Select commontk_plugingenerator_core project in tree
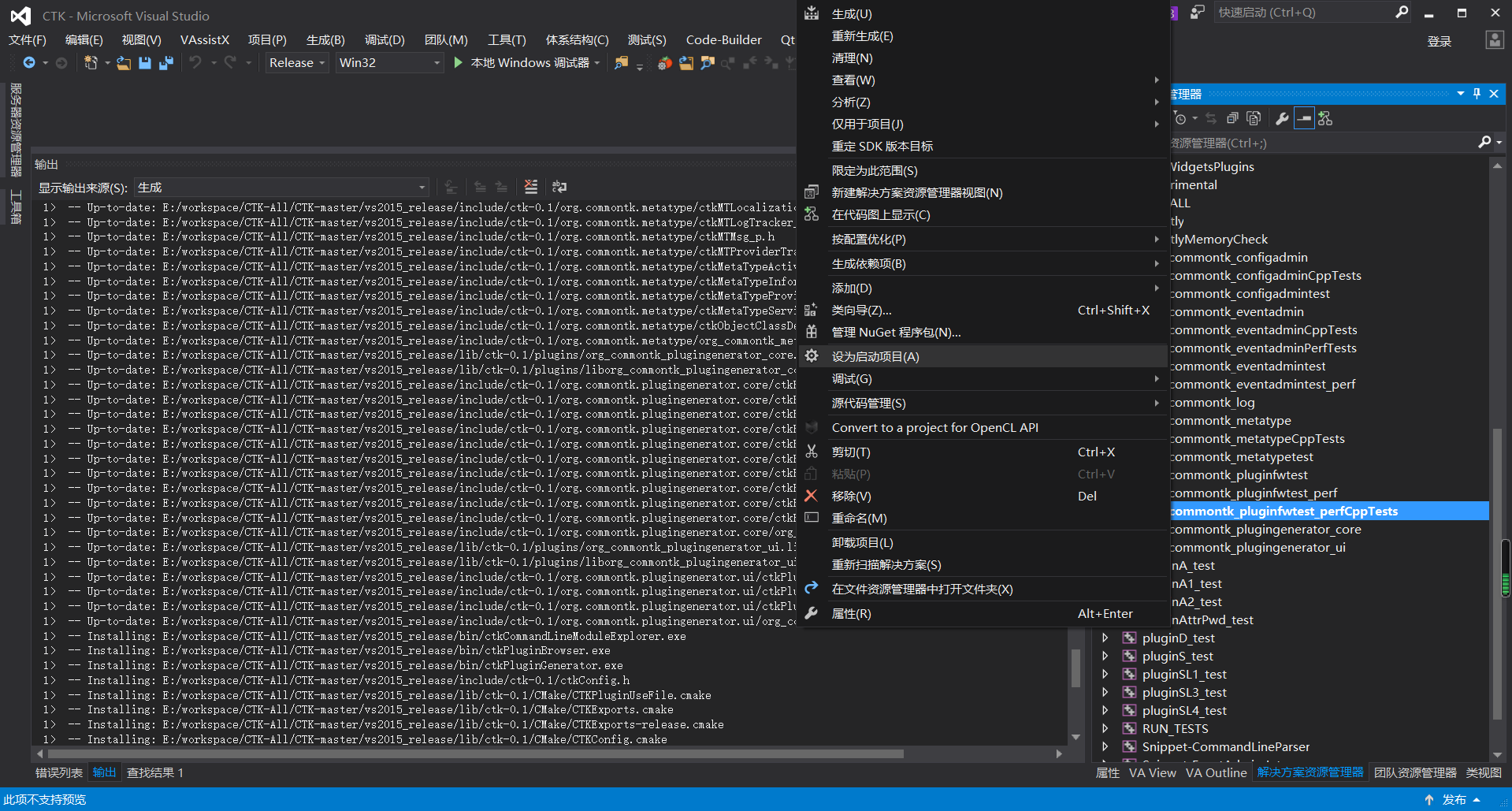Viewport: 1512px width, 811px height. [1266, 529]
